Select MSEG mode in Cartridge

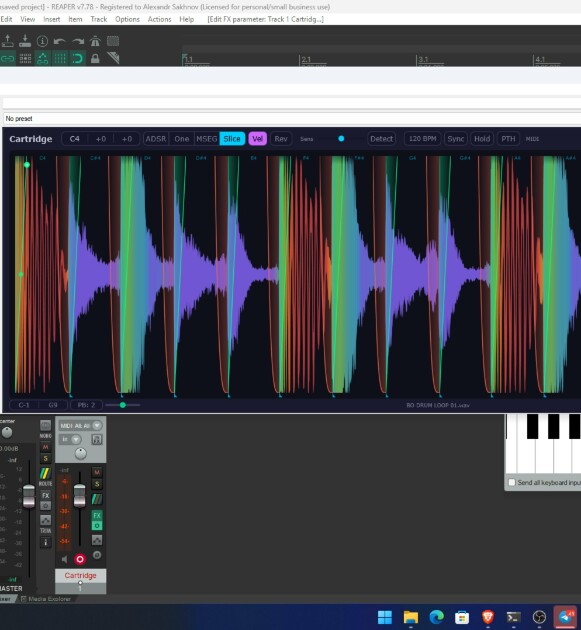pos(207,139)
